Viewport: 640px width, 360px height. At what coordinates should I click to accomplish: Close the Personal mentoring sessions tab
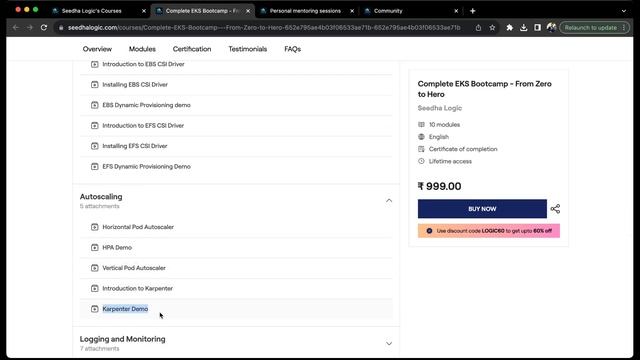click(x=352, y=11)
